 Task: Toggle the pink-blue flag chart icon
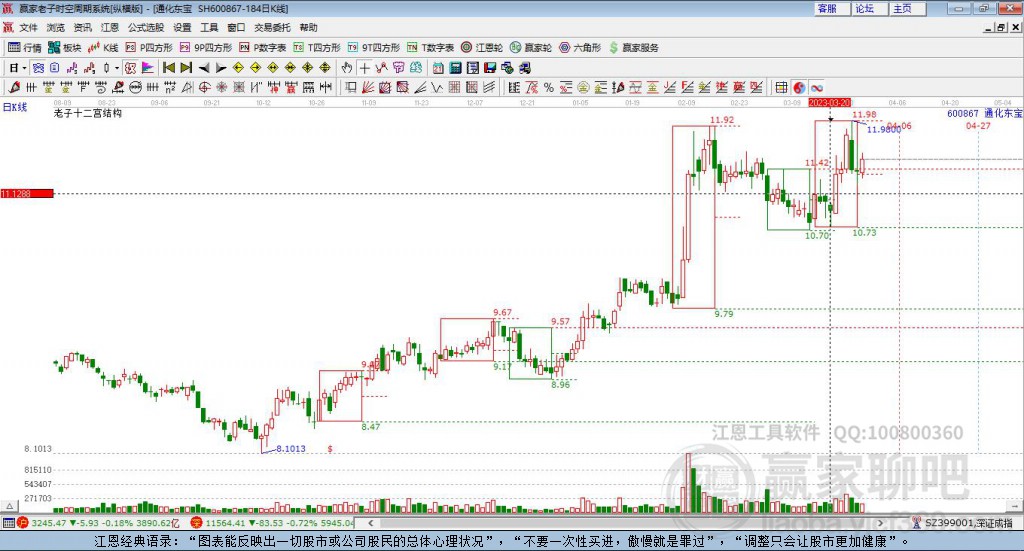click(x=148, y=68)
